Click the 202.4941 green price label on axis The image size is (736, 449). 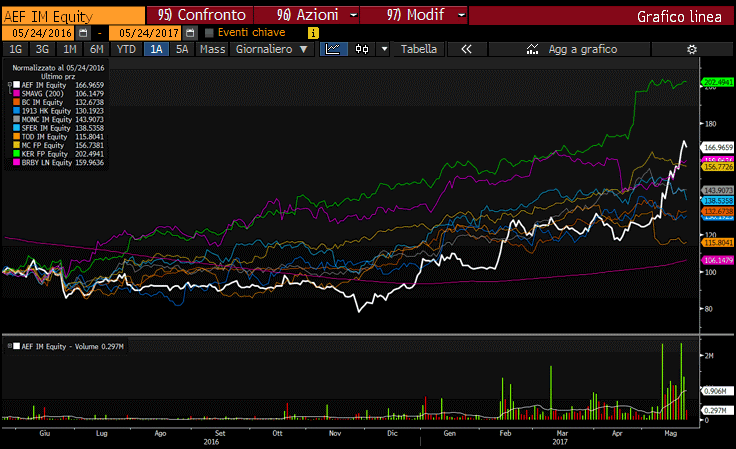click(x=718, y=82)
